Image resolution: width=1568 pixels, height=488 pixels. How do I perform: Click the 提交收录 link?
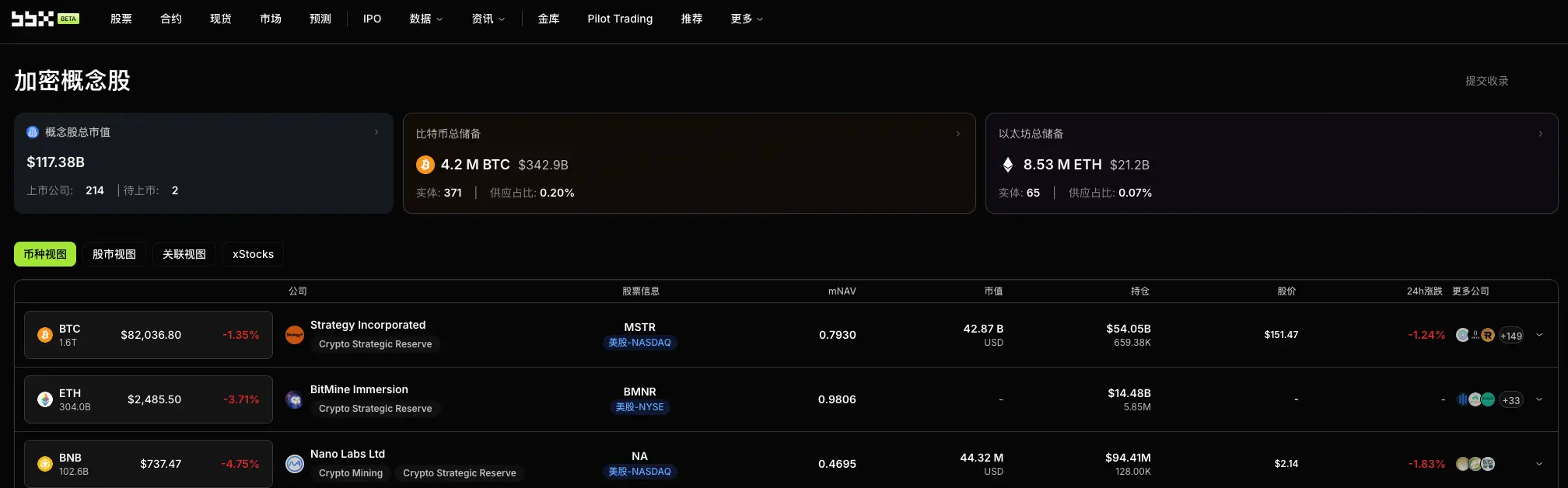1487,81
